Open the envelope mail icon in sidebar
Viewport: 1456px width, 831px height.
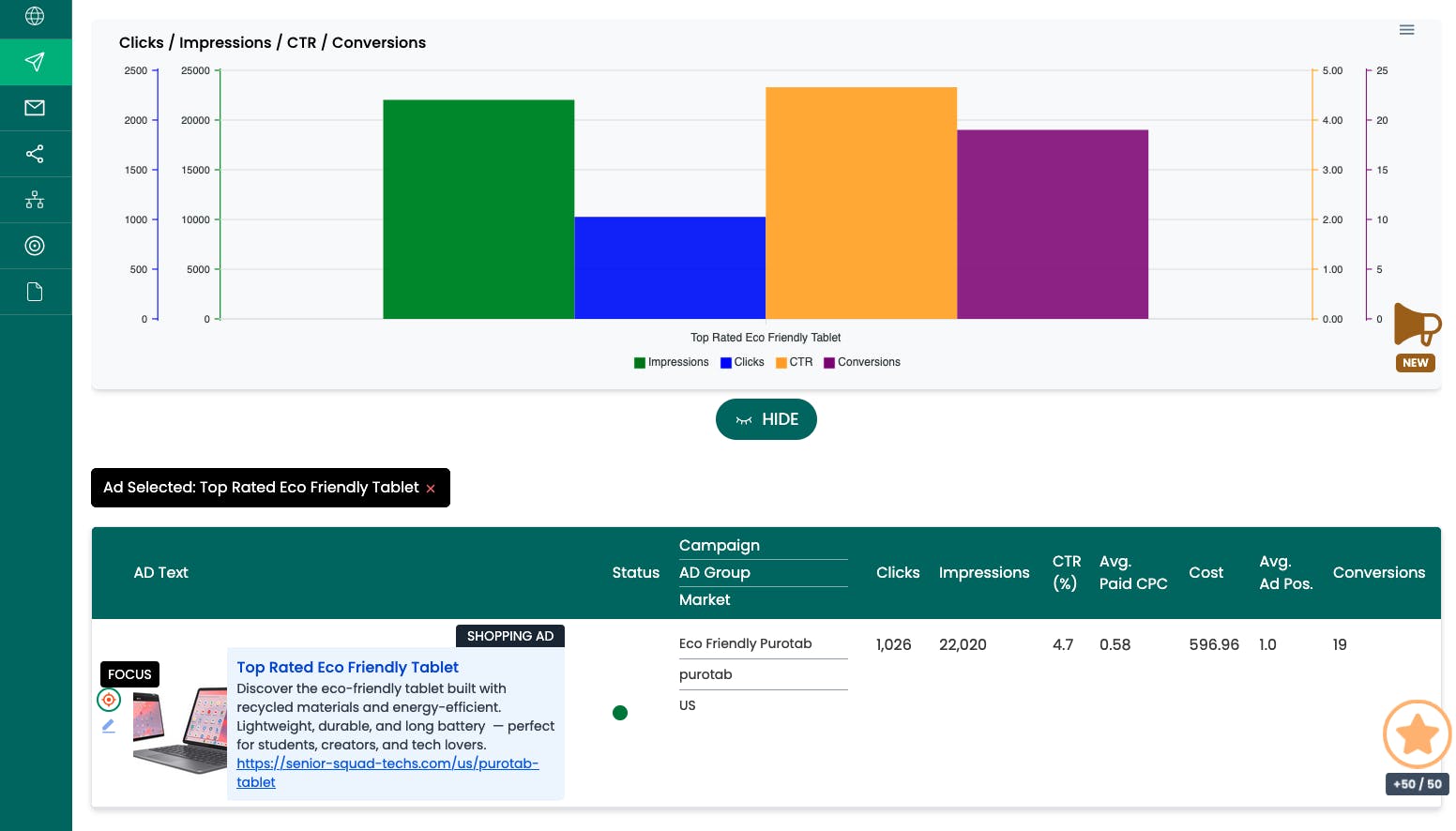click(35, 108)
